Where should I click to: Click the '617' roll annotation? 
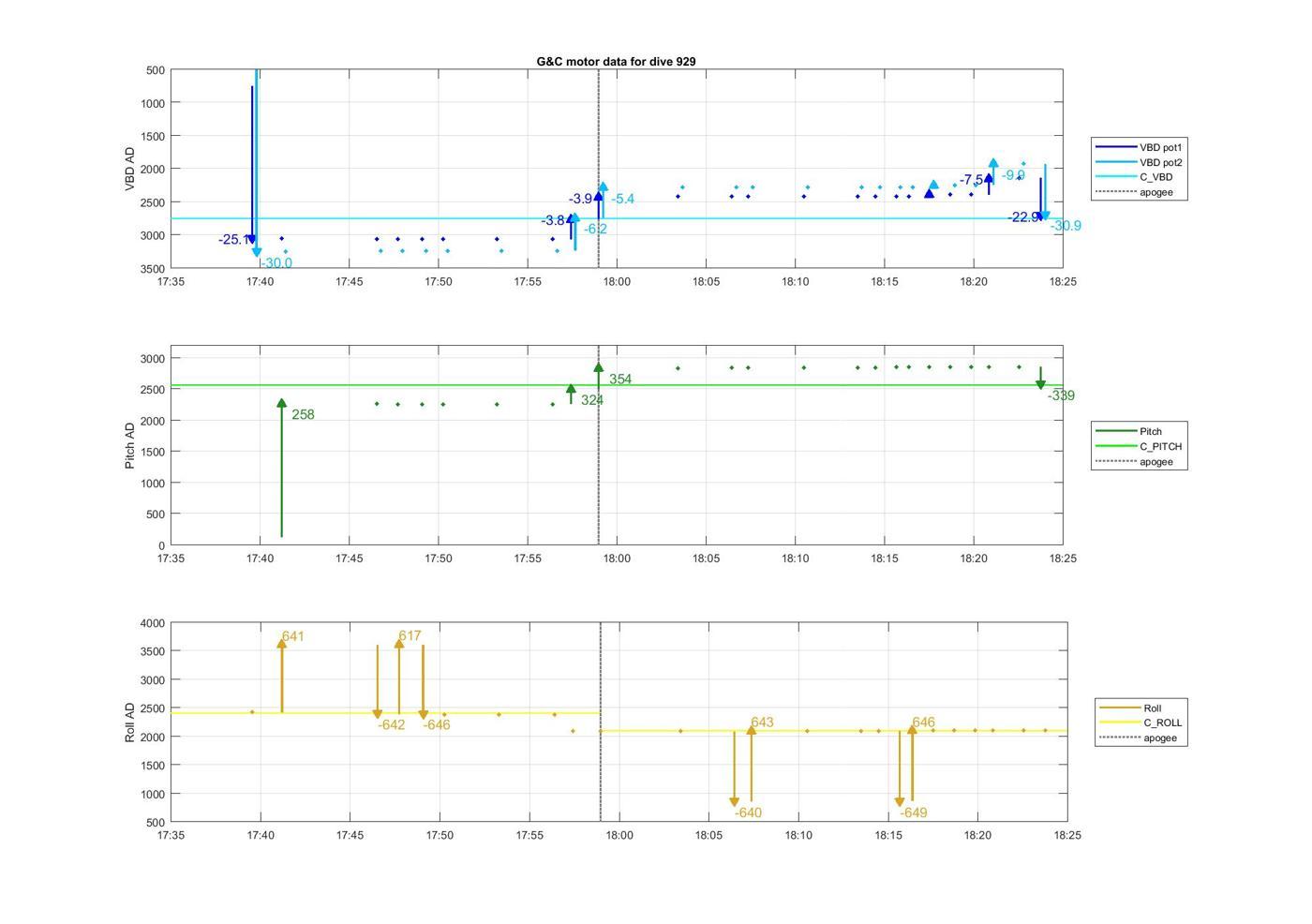(410, 636)
